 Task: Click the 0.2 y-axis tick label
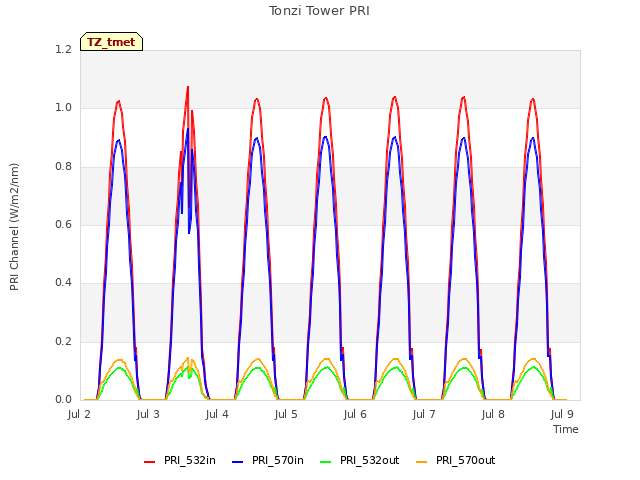(x=64, y=341)
